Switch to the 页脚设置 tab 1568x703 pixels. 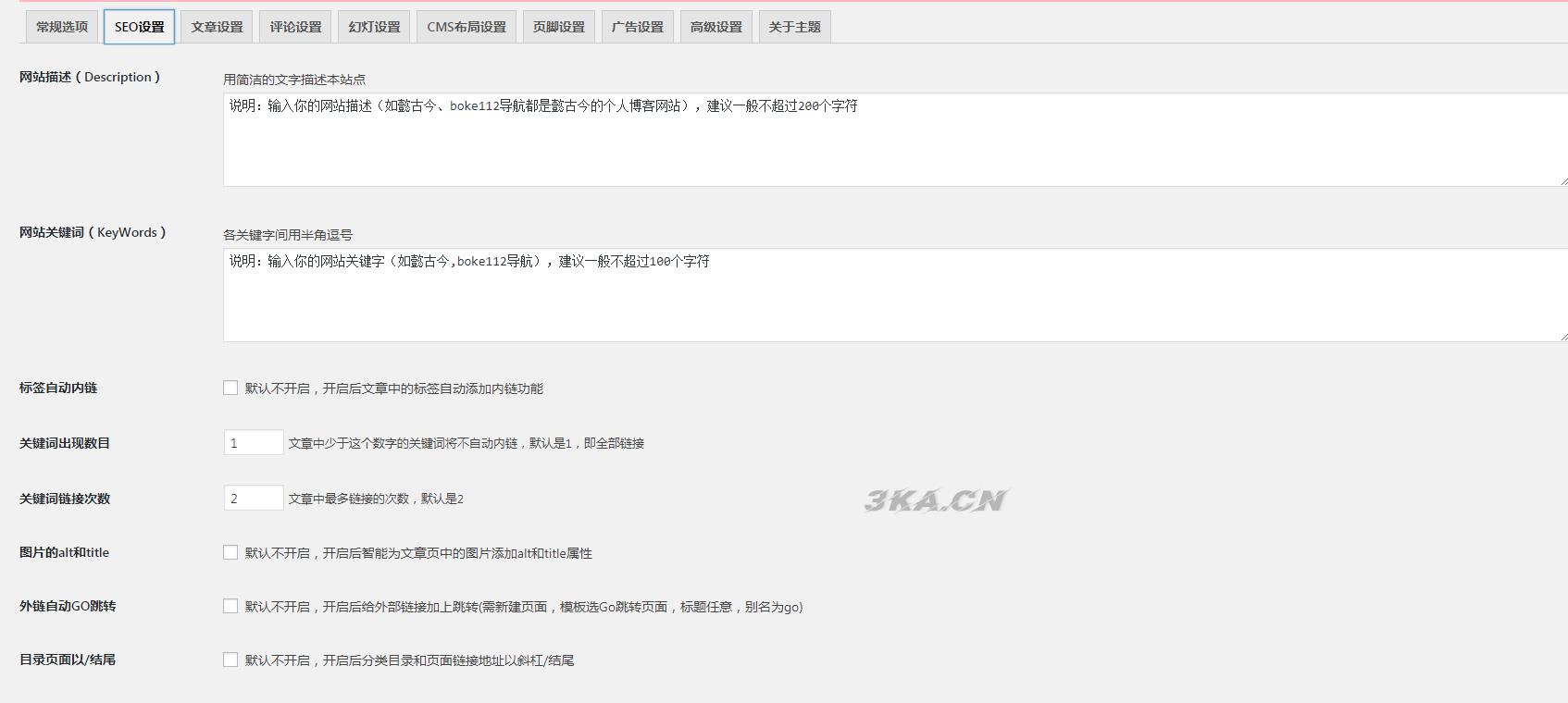point(558,27)
